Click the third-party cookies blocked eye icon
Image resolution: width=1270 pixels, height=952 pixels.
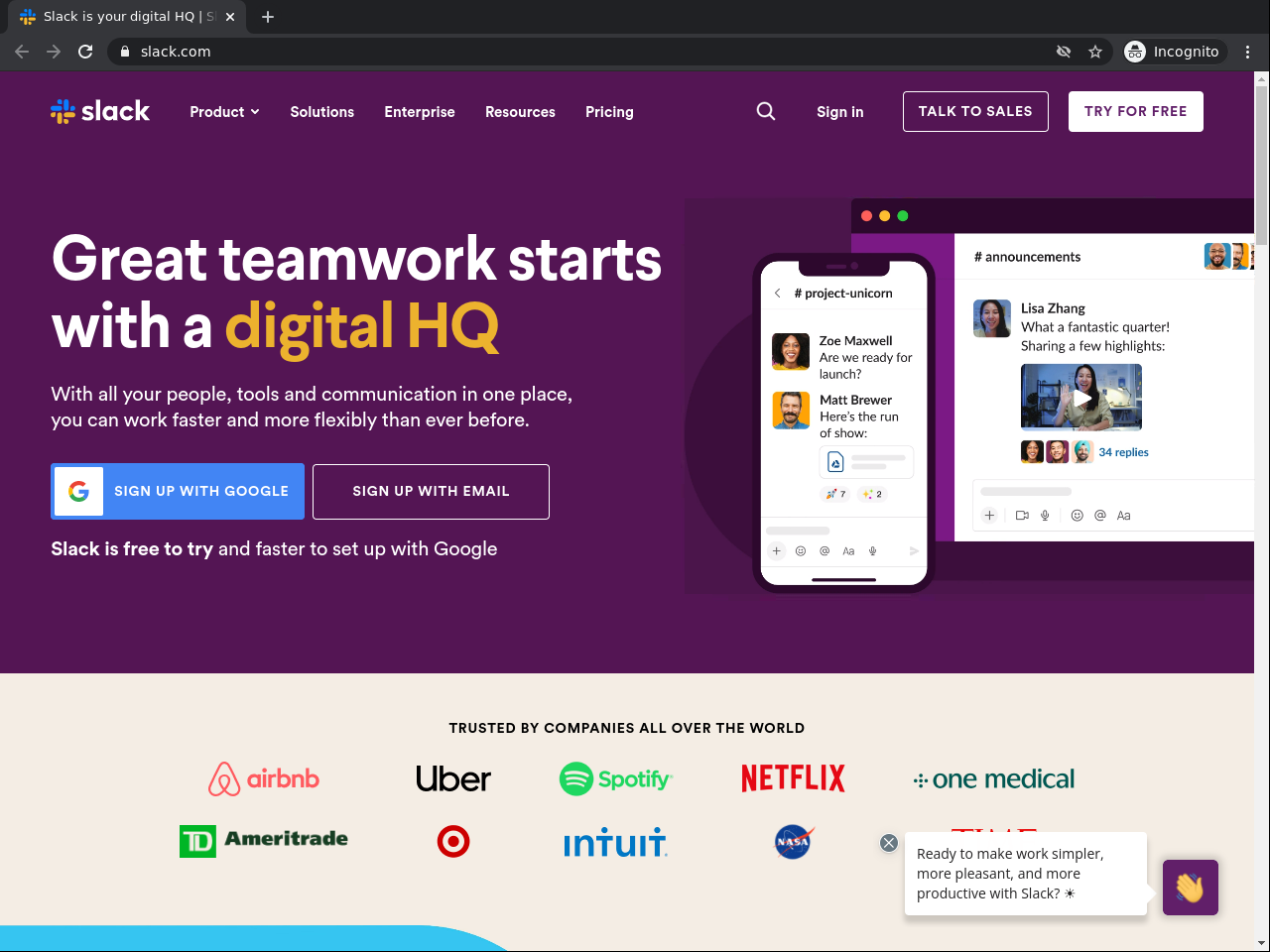[1064, 52]
